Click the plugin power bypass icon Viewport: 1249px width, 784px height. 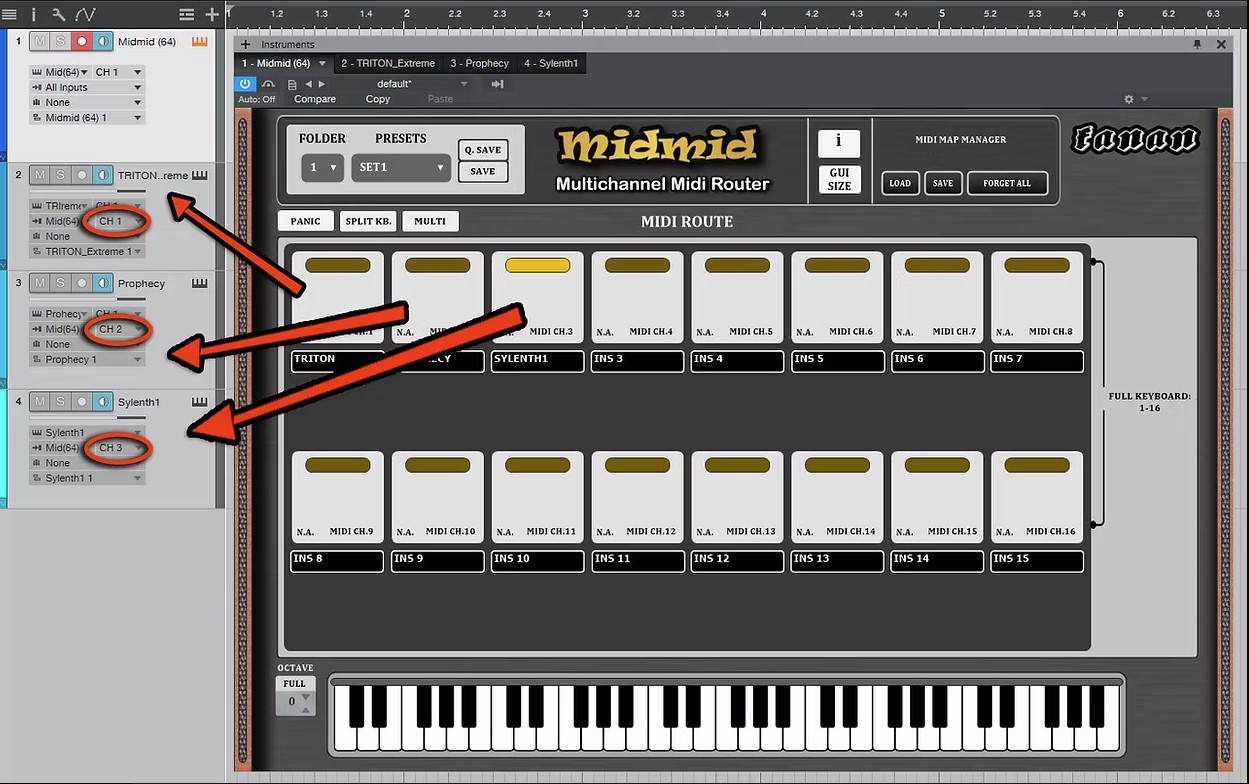click(247, 84)
